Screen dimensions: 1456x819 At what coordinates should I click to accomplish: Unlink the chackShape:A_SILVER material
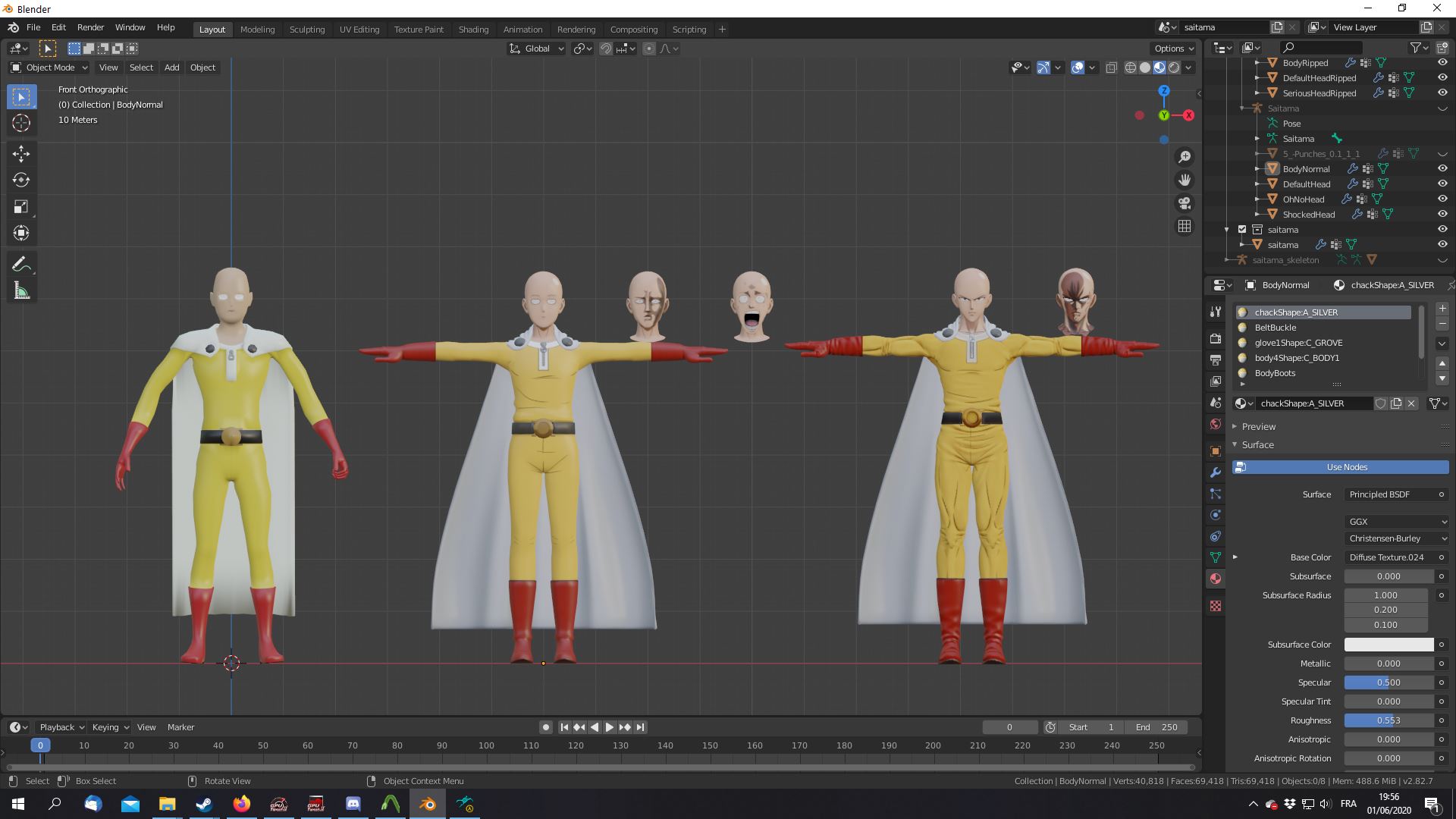click(1411, 403)
